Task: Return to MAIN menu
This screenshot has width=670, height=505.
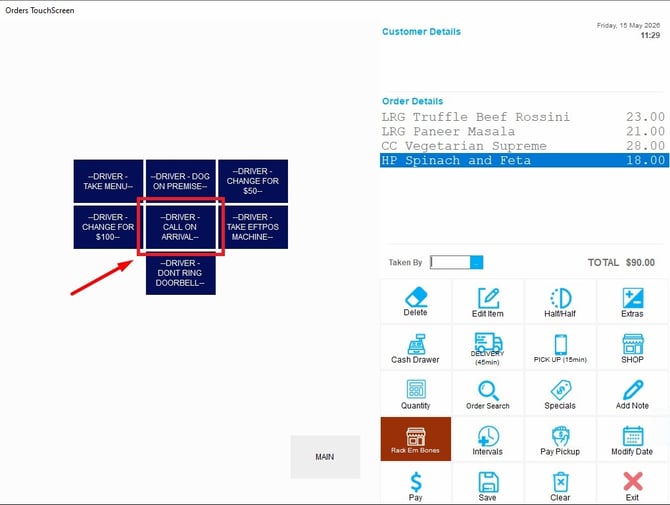Action: pyautogui.click(x=325, y=457)
